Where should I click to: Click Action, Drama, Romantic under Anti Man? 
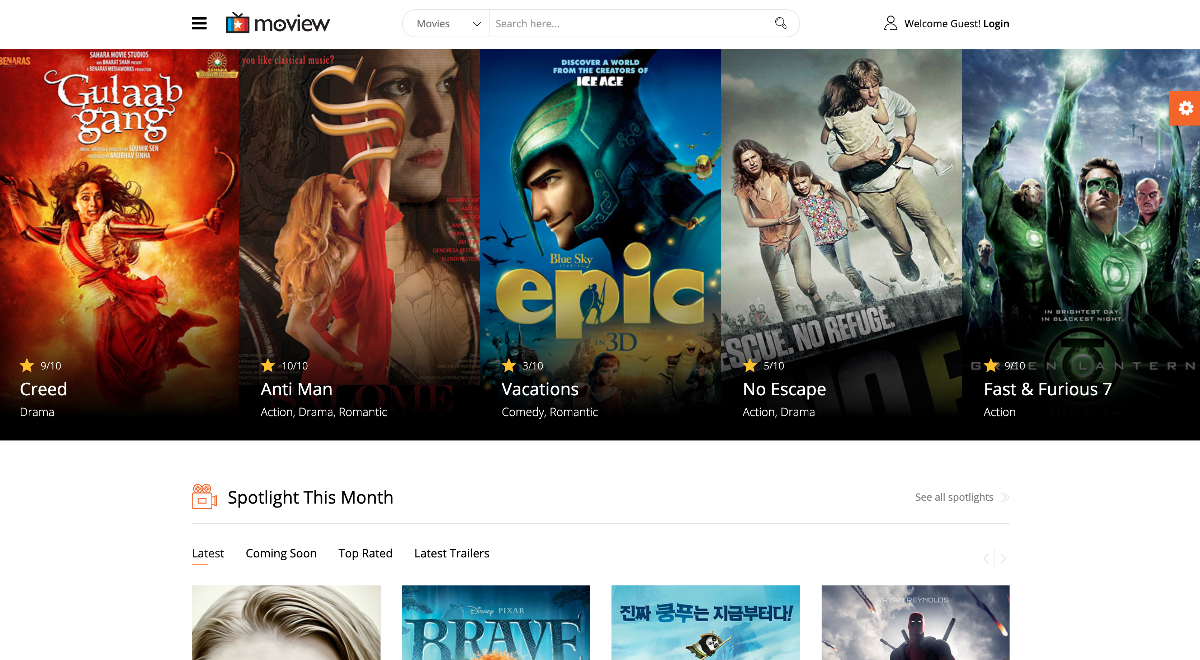[x=324, y=412]
